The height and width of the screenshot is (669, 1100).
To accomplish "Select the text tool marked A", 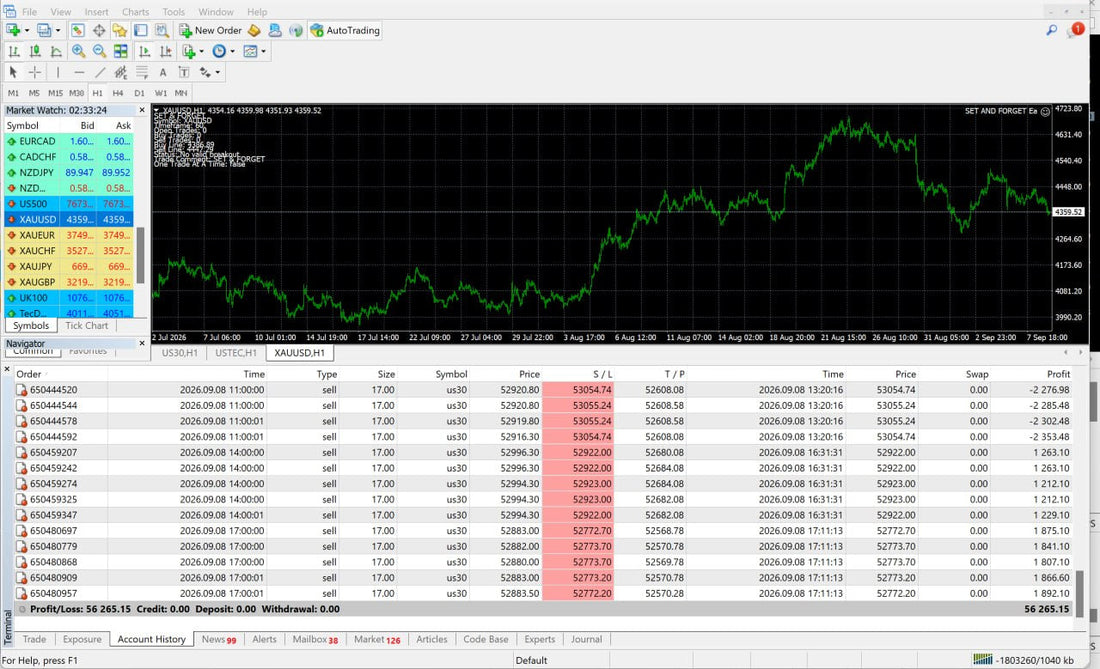I will tap(163, 72).
